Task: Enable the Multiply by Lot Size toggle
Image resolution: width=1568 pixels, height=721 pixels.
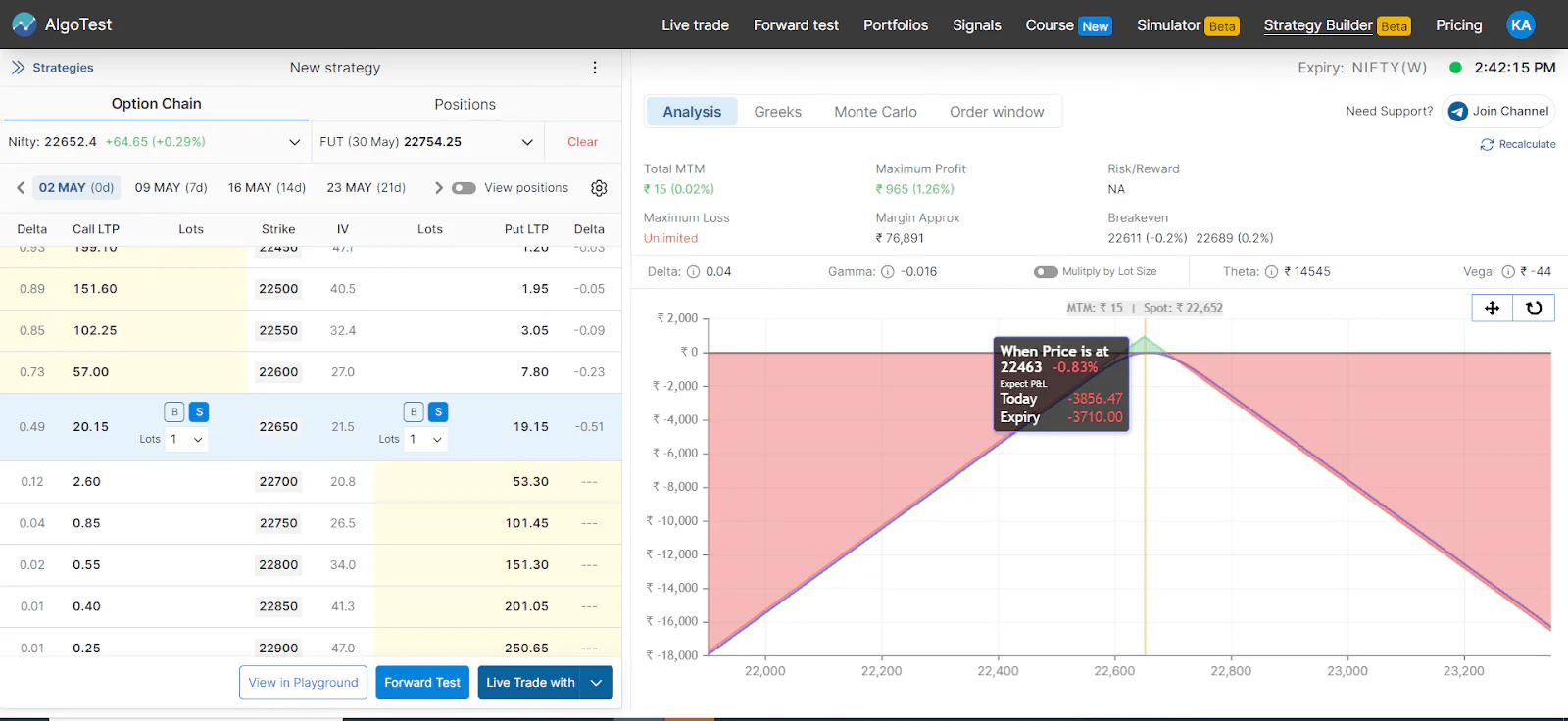Action: 1046,272
